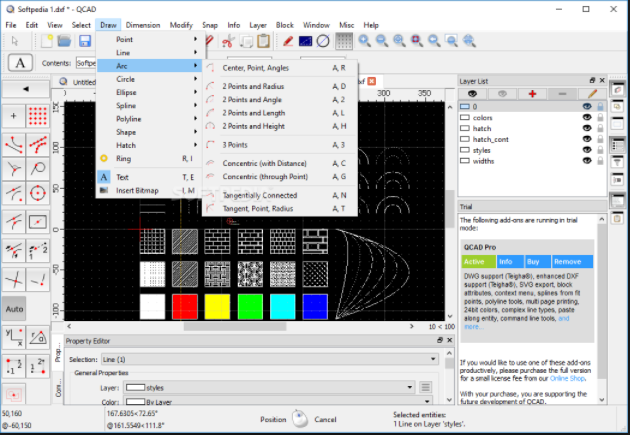
Task: Toggle visibility of hatch layer
Action: (x=587, y=128)
